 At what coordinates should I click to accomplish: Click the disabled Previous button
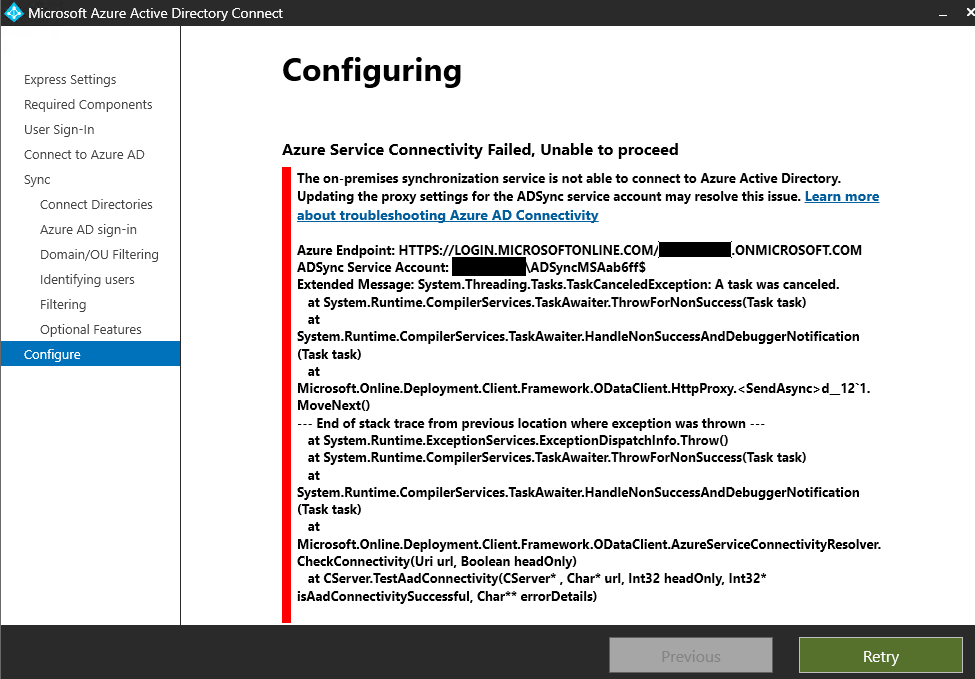tap(691, 655)
